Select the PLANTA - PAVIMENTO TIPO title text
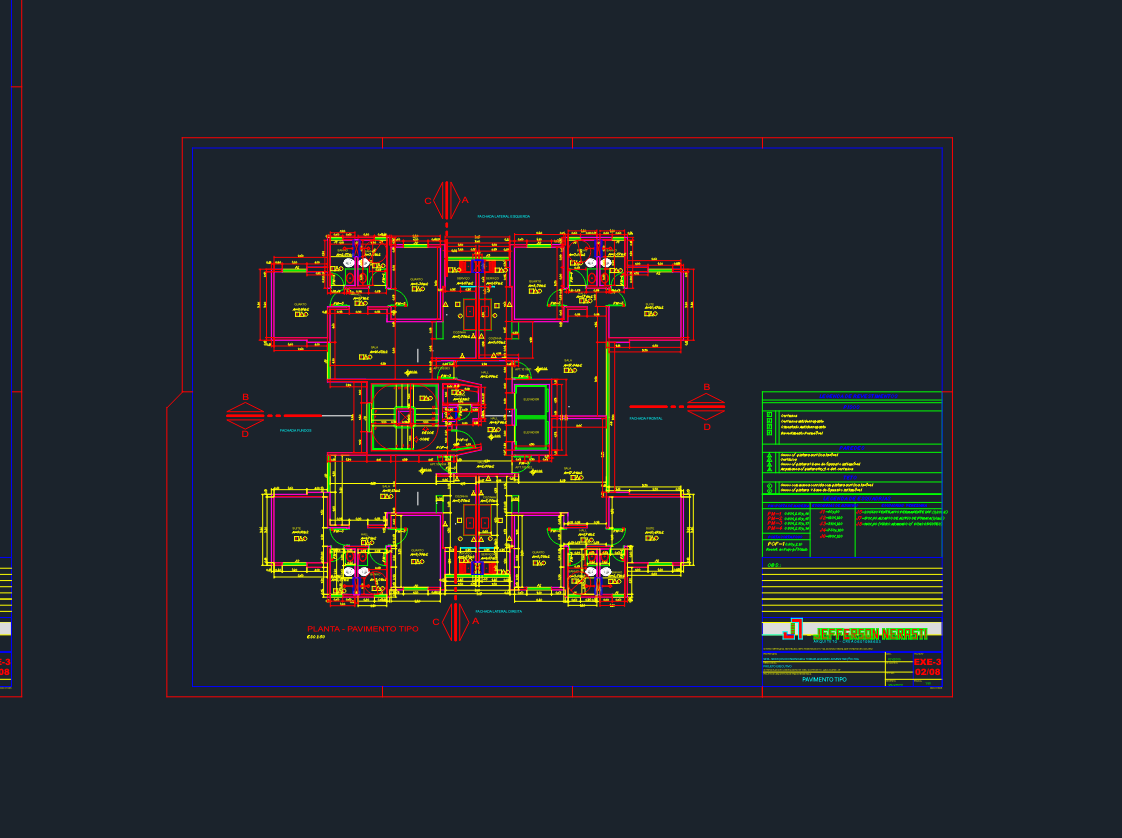This screenshot has width=1122, height=838. pyautogui.click(x=363, y=628)
